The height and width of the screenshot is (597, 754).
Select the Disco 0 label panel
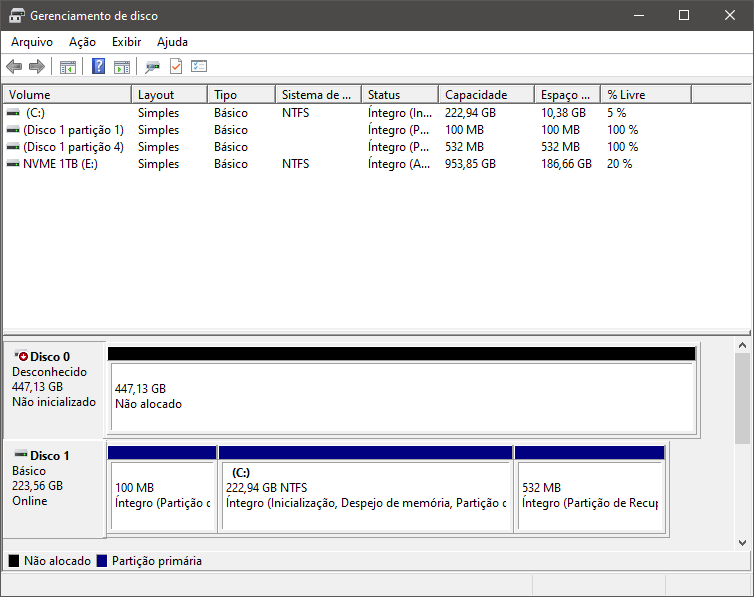coord(54,389)
